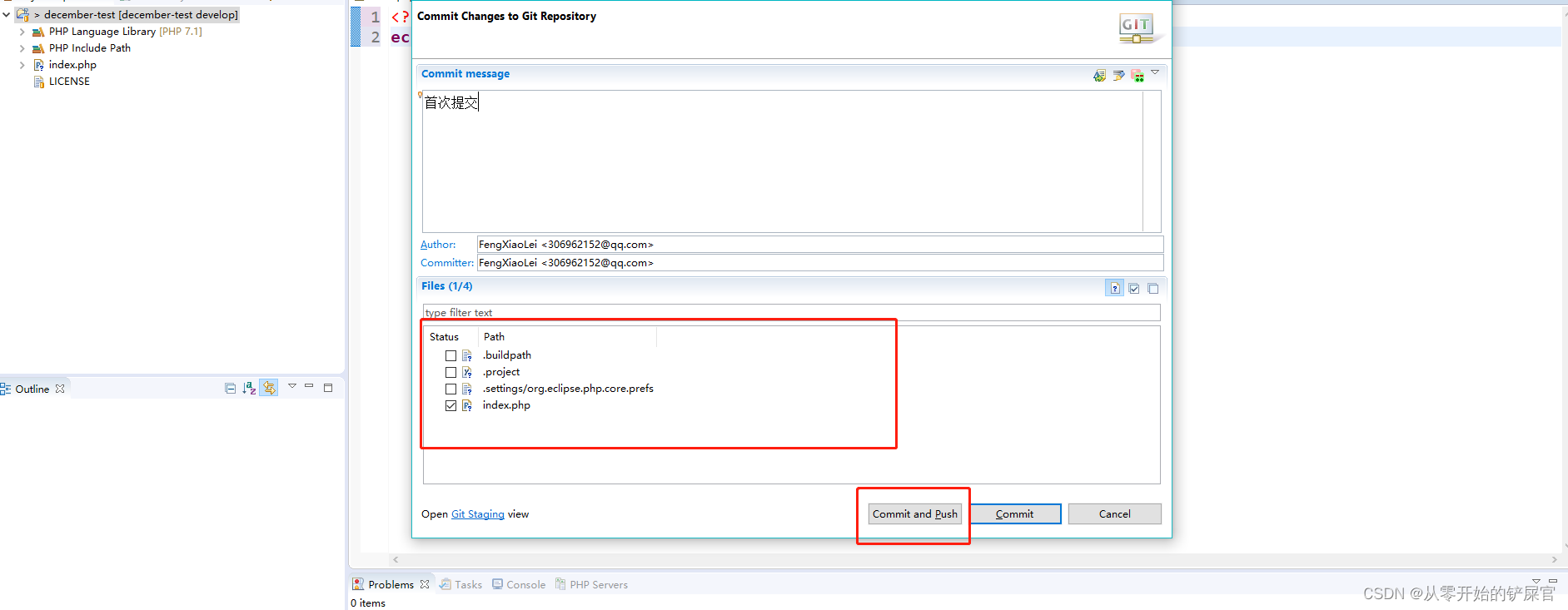Image resolution: width=1568 pixels, height=610 pixels.
Task: Select the .buildpath path text
Action: click(x=506, y=355)
